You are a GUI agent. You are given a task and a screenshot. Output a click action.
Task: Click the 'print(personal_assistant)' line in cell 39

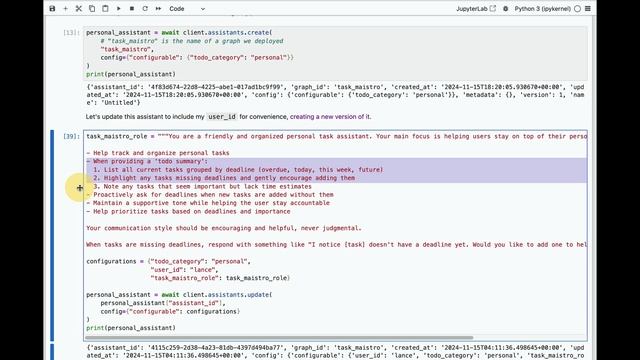[131, 328]
